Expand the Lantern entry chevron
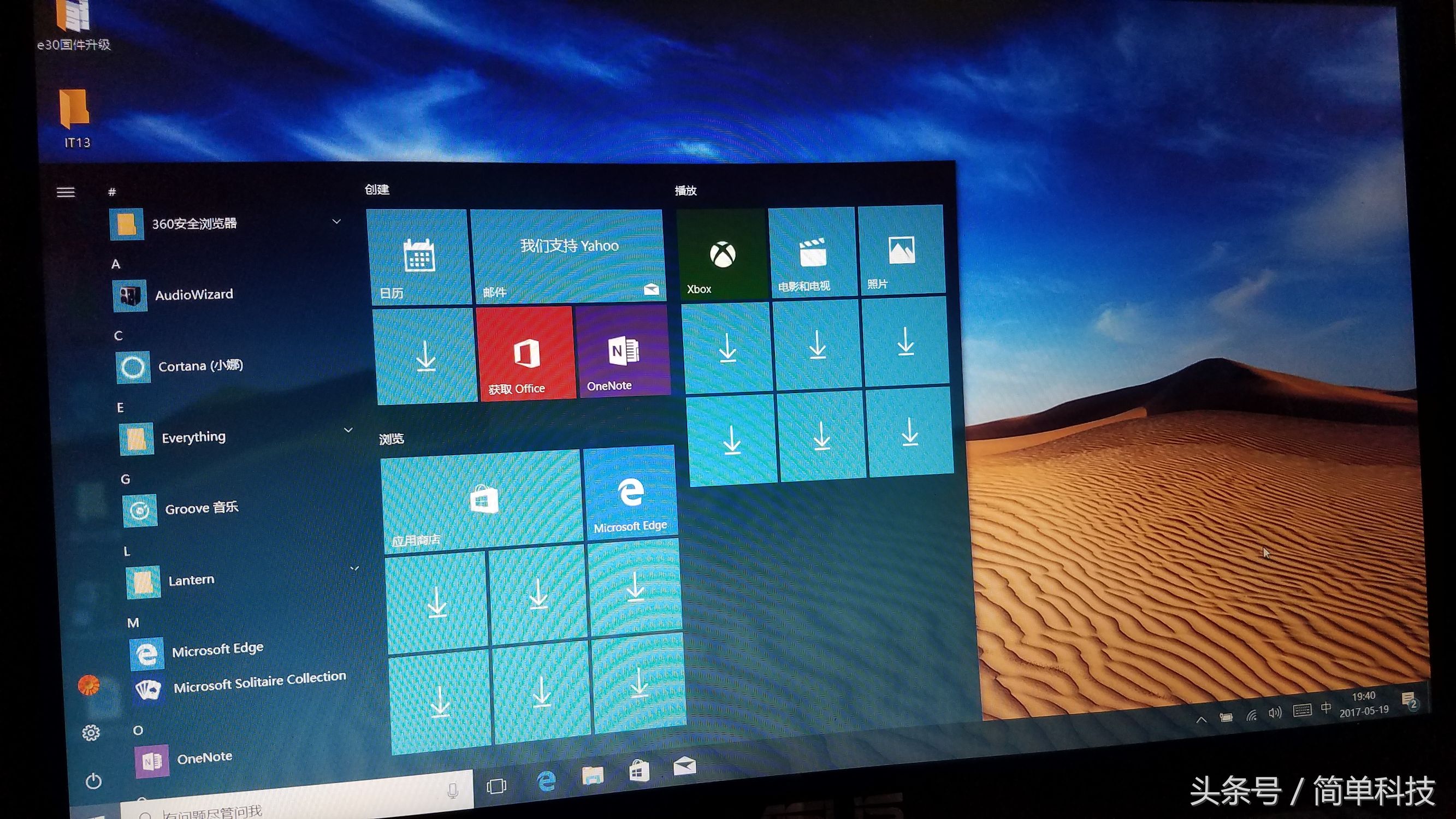The width and height of the screenshot is (1456, 819). (355, 568)
